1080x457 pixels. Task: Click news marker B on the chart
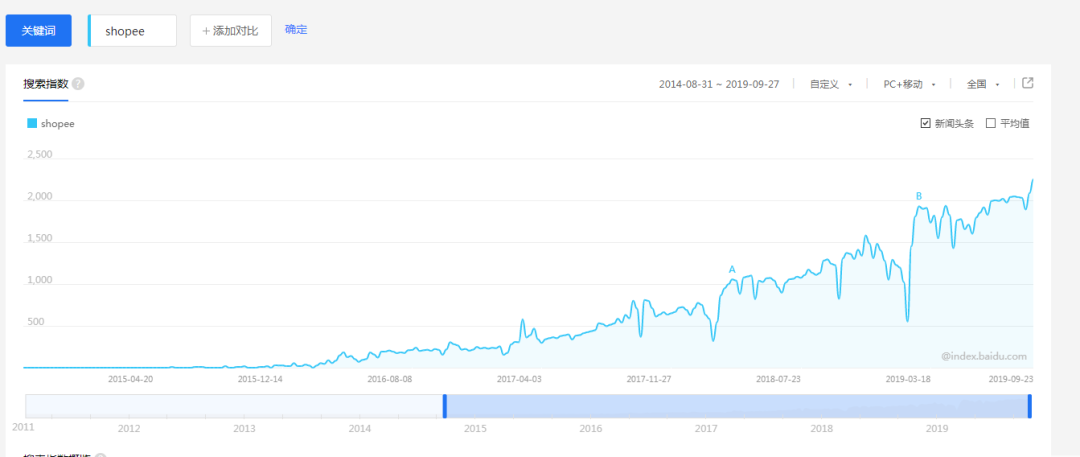919,196
